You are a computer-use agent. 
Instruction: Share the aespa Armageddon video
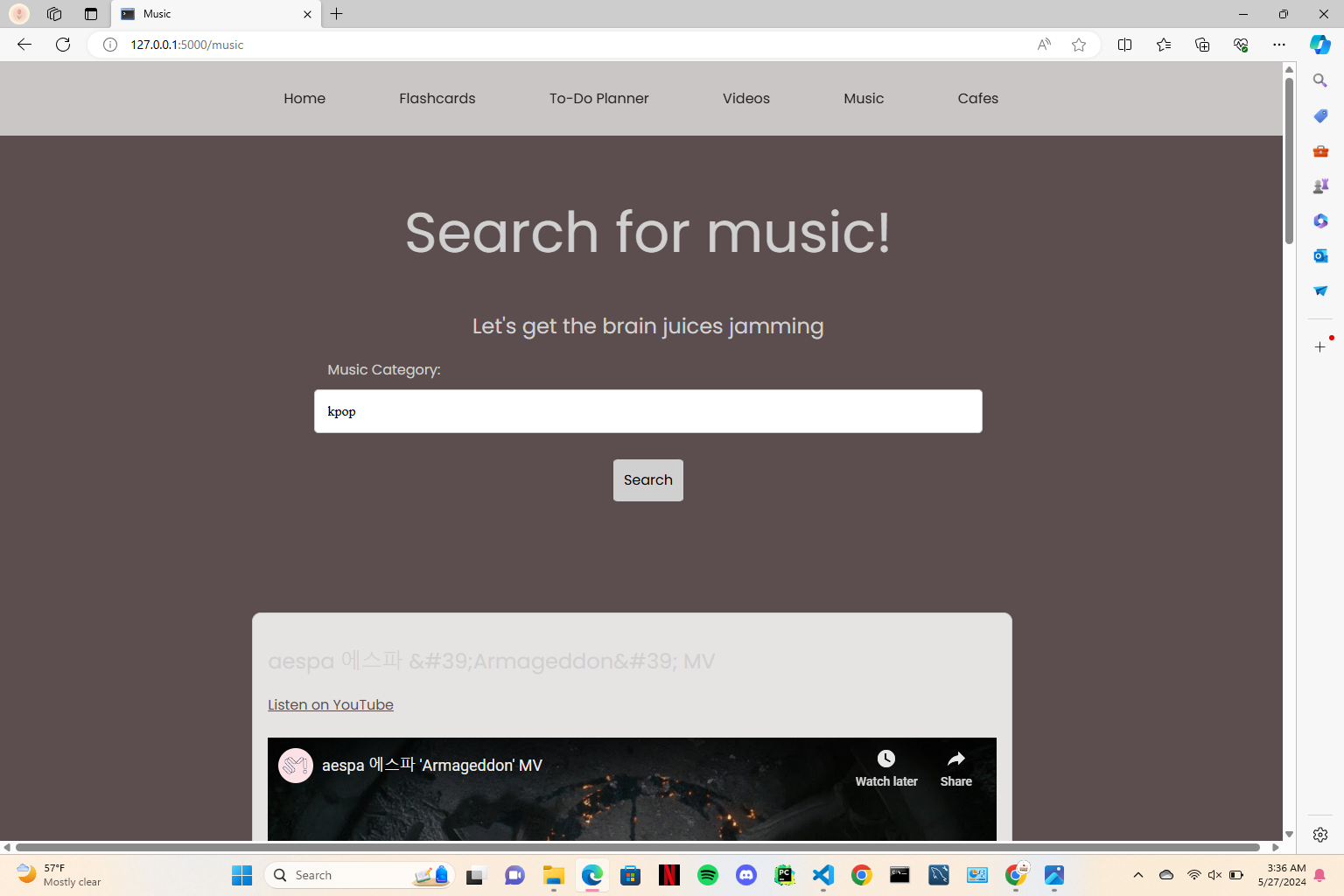tap(956, 769)
